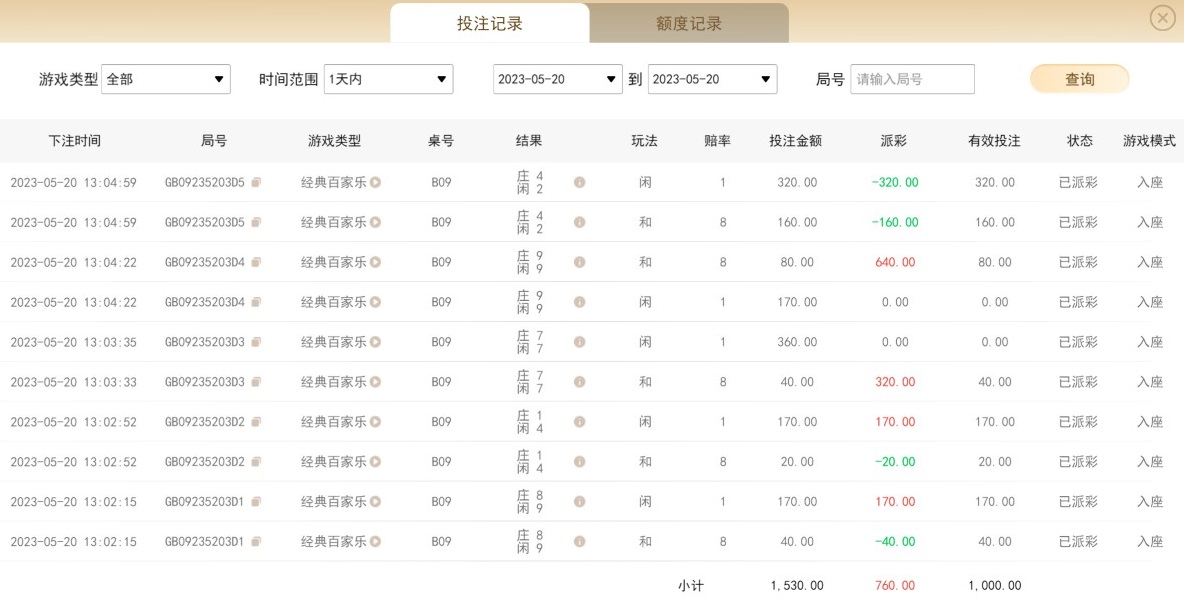
Task: Expand the 时间范围 dropdown set to 1天内
Action: (388, 79)
